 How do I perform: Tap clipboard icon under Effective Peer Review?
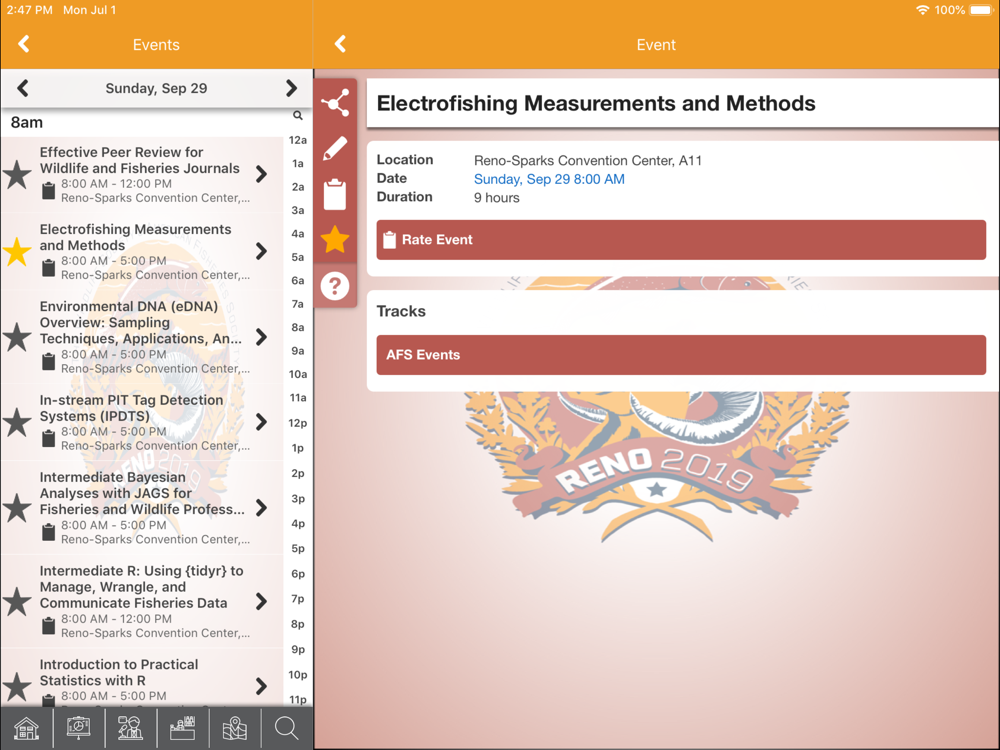(x=48, y=191)
